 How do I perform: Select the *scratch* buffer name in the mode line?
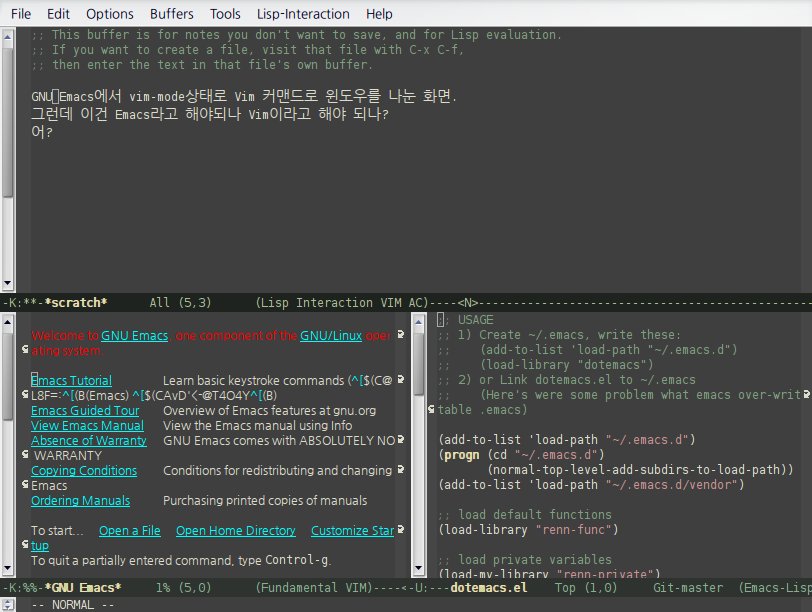point(75,302)
